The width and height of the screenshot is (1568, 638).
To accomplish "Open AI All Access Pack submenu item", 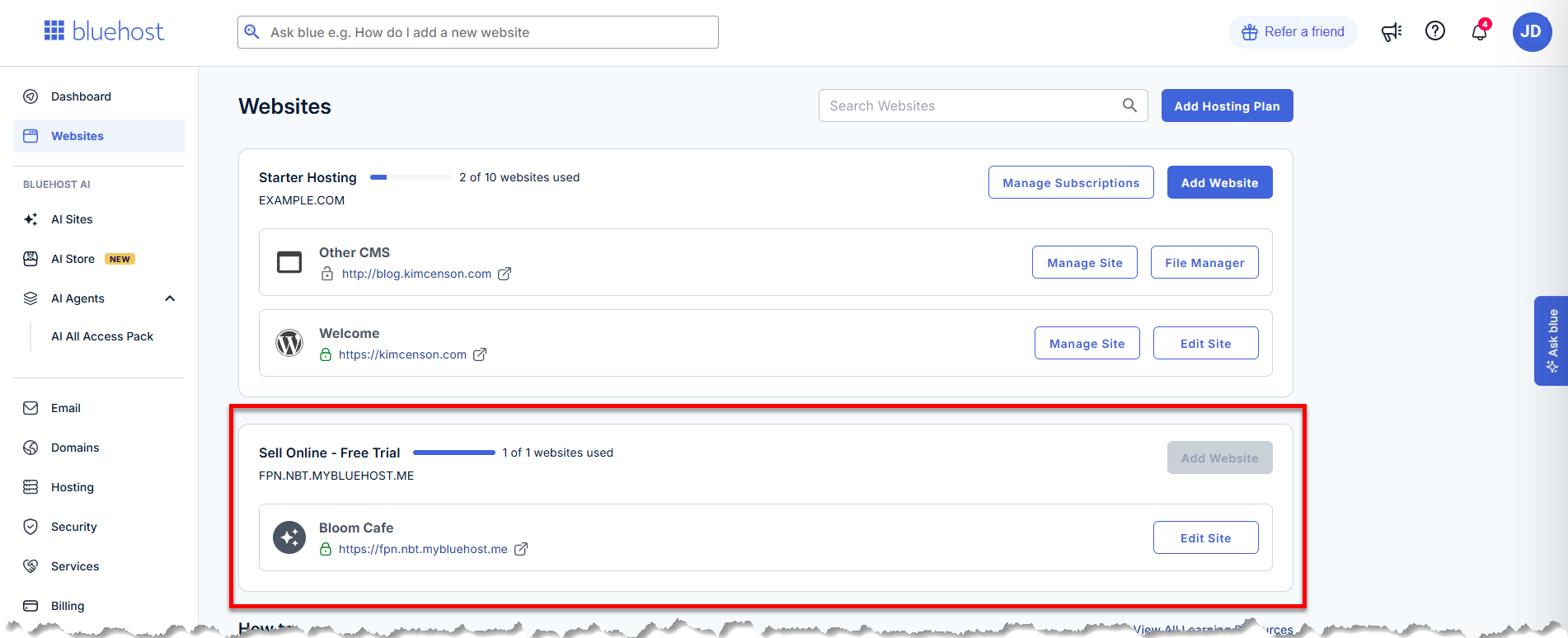I will click(102, 336).
